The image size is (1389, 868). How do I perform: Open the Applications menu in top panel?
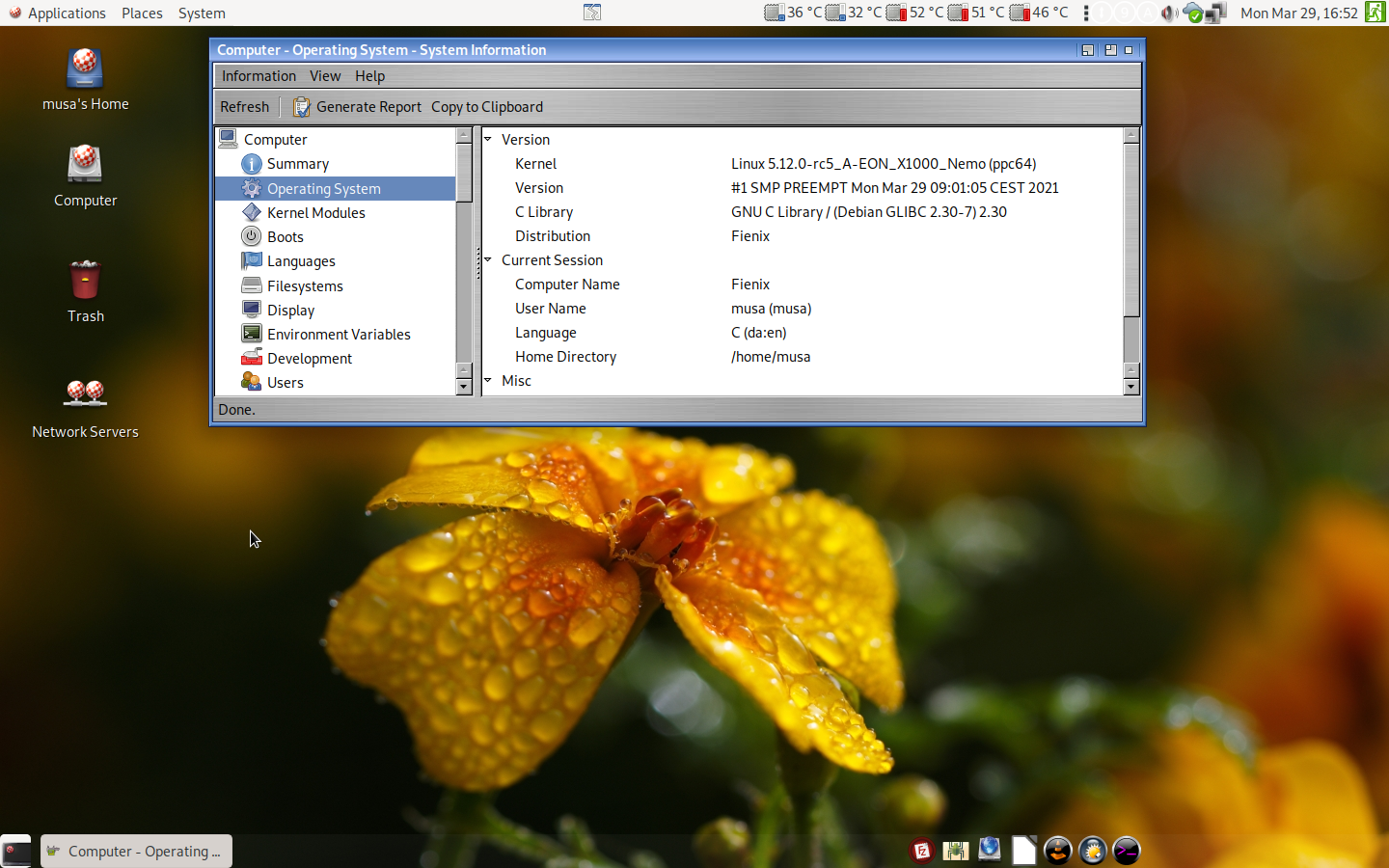57,14
